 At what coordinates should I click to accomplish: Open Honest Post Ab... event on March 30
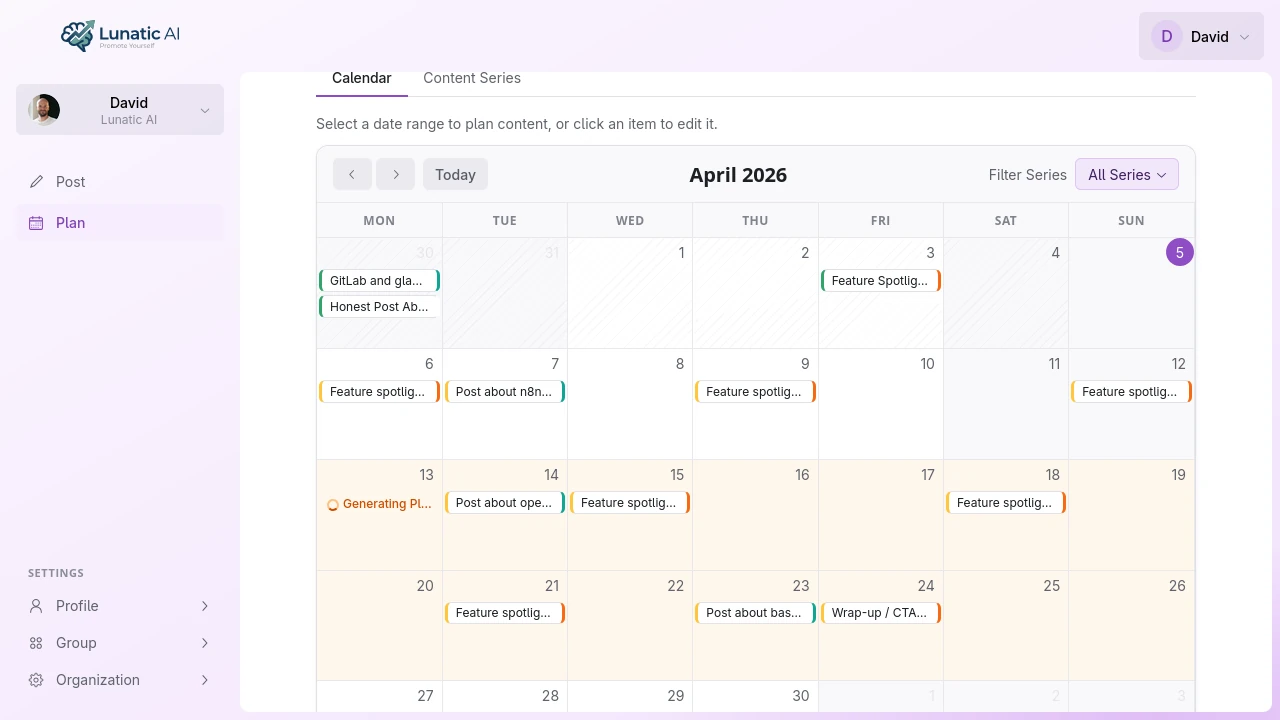click(x=379, y=307)
